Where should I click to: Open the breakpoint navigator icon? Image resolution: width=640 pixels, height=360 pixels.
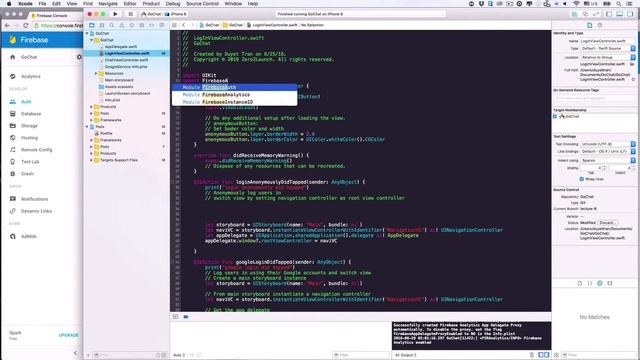click(x=151, y=25)
